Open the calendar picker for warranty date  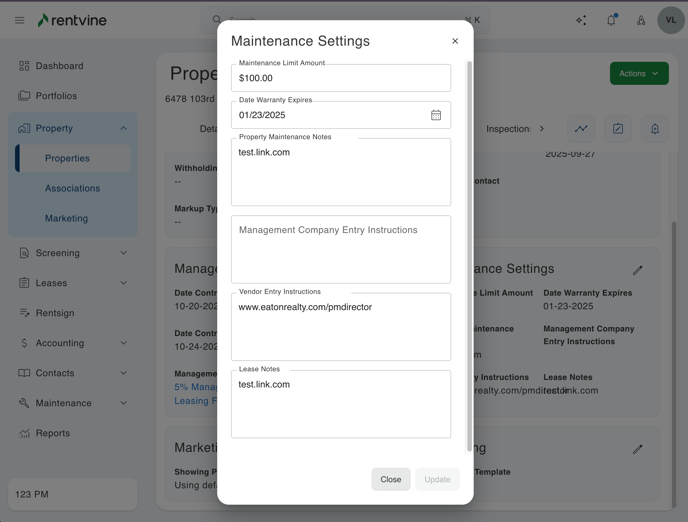click(x=436, y=115)
